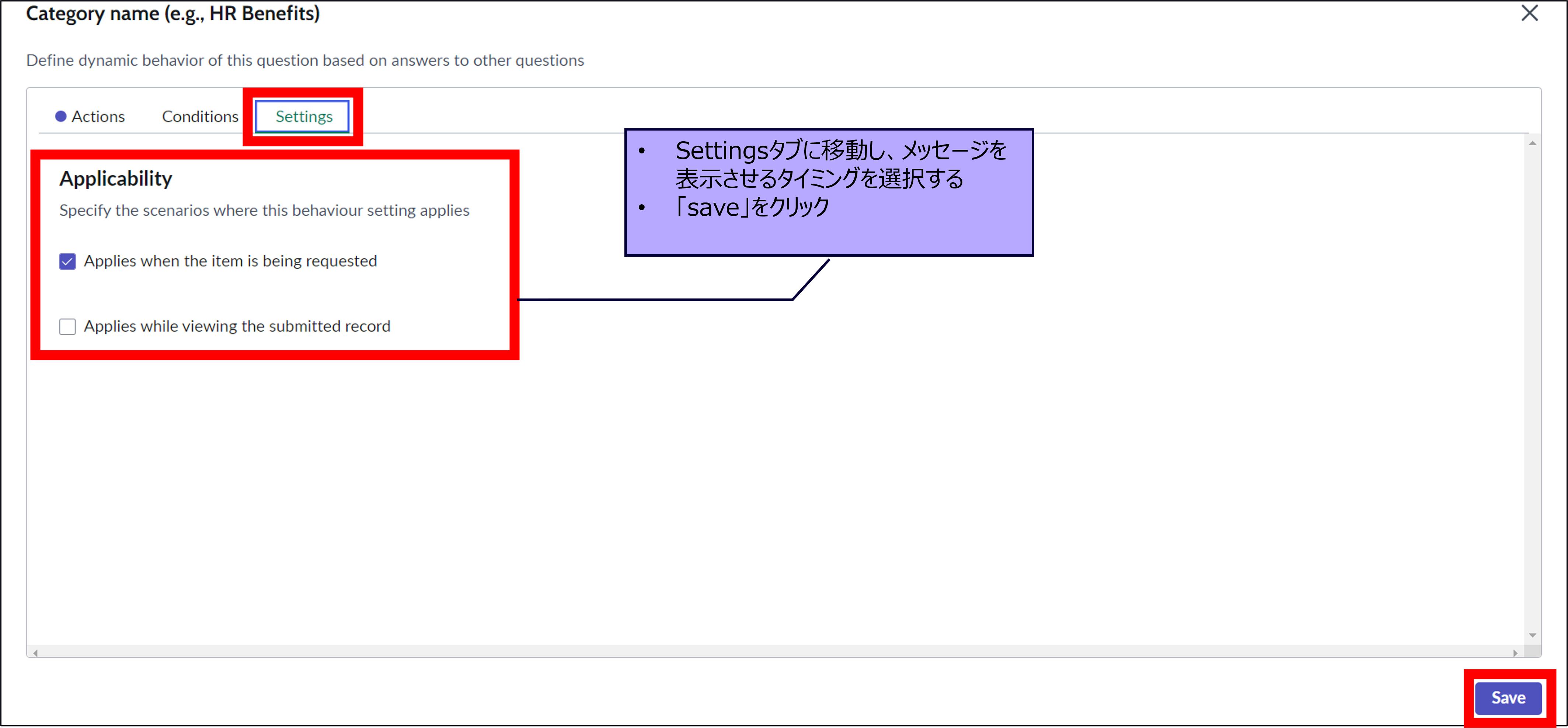Switch to the Actions tab
1568x728 pixels.
[97, 117]
